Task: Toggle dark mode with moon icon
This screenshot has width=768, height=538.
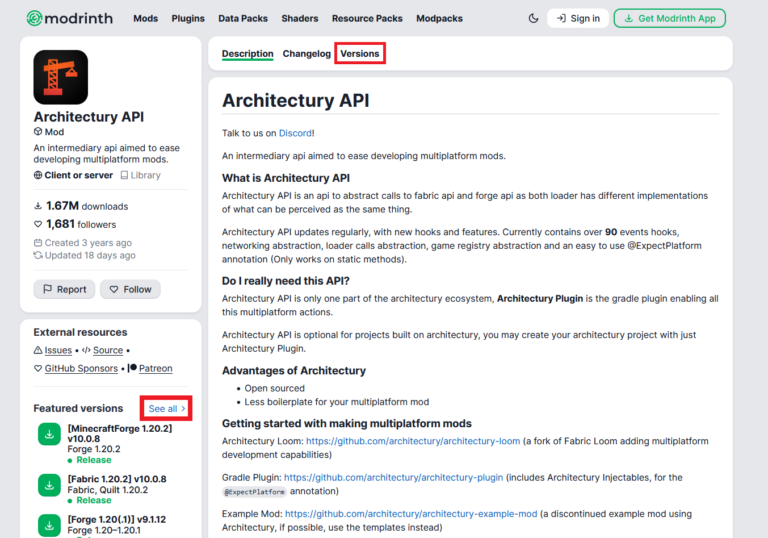Action: (x=533, y=18)
